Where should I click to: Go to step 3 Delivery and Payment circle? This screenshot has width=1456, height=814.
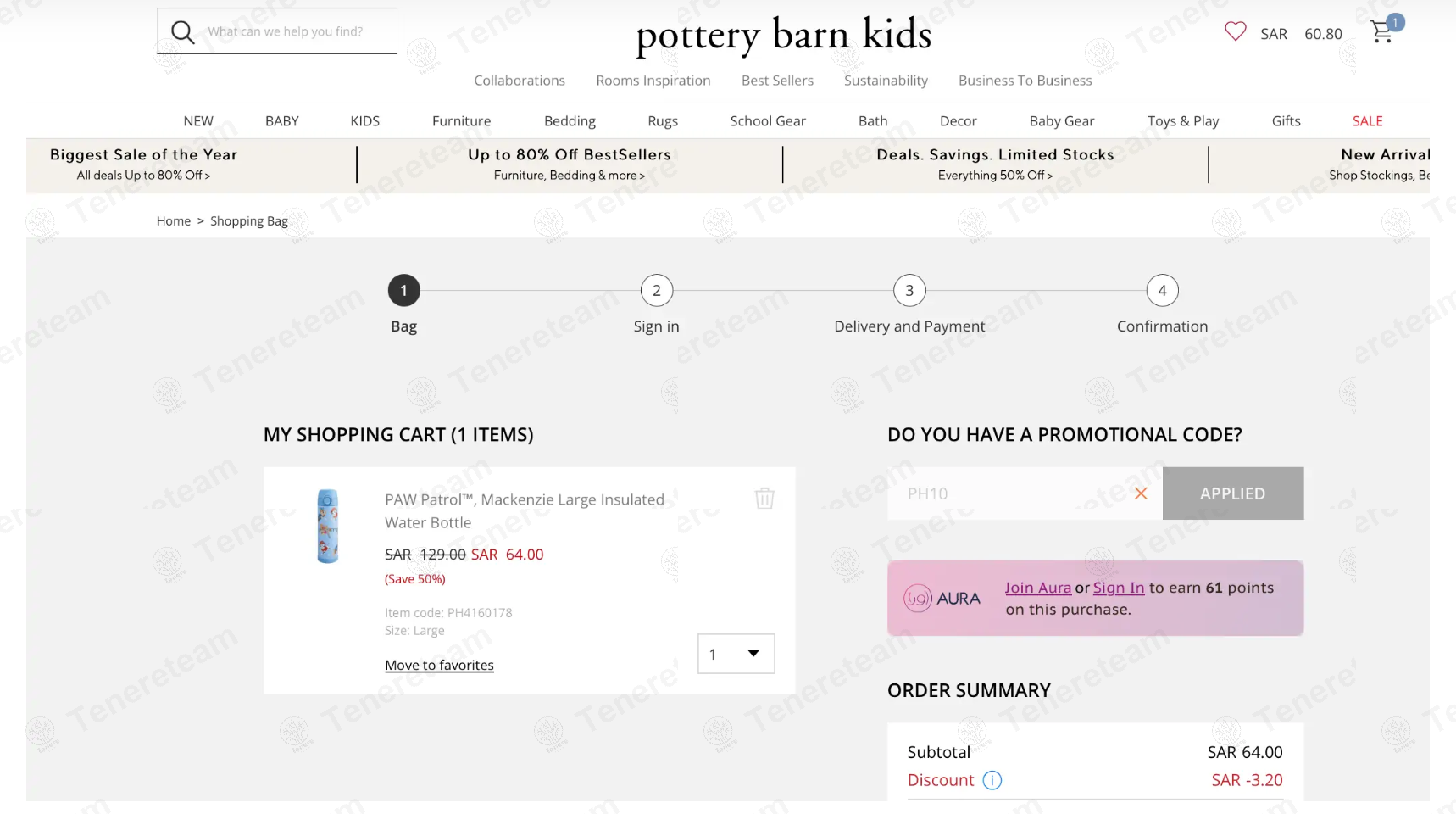tap(909, 291)
